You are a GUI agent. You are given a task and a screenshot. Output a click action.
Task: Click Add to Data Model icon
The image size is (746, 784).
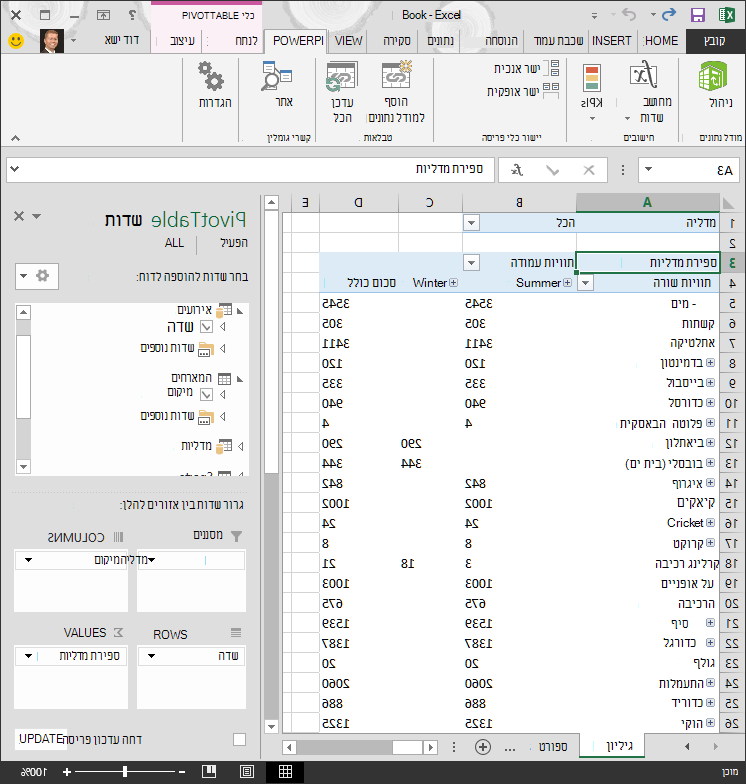(397, 75)
